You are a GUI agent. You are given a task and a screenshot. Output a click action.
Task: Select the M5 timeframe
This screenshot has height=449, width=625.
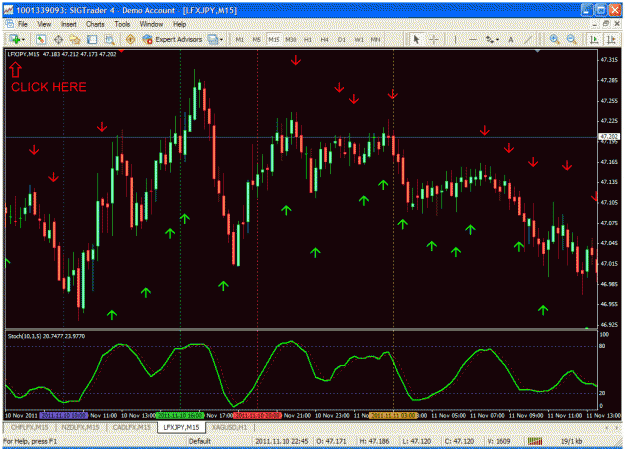256,39
